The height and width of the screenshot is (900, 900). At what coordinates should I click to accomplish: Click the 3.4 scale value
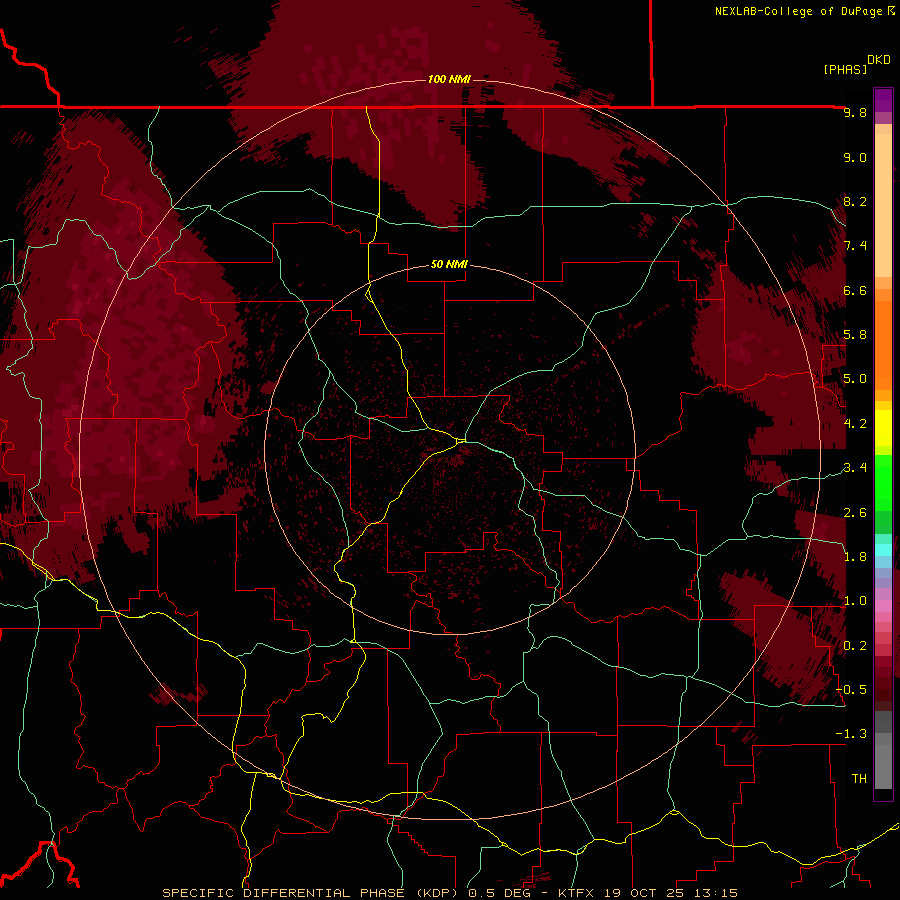[855, 468]
